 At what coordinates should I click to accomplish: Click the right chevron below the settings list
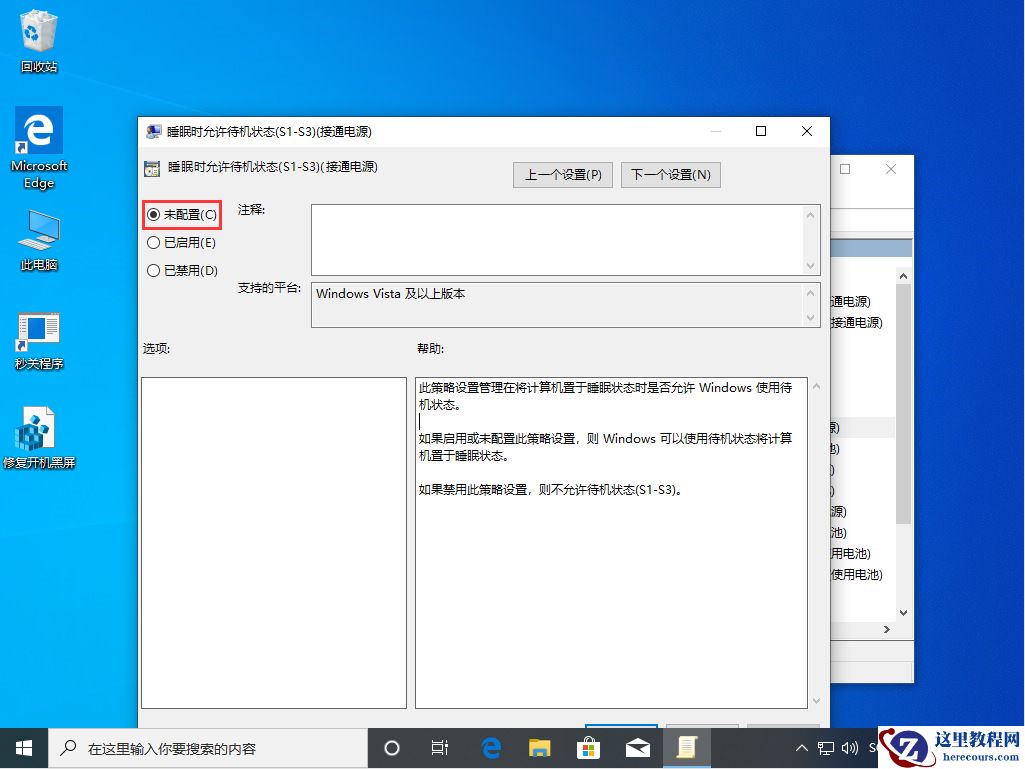(x=888, y=631)
